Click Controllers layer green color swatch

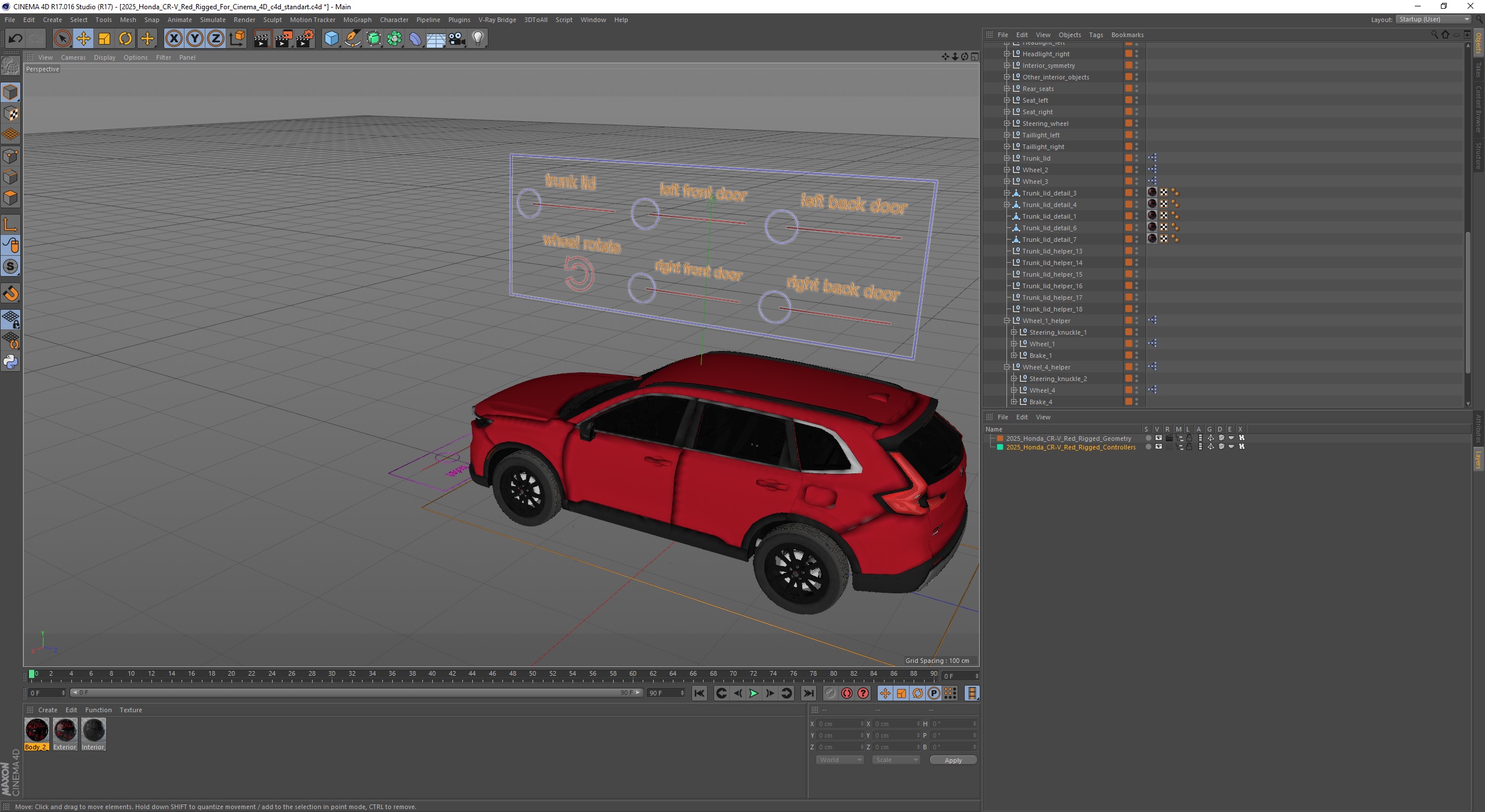pyautogui.click(x=1000, y=447)
